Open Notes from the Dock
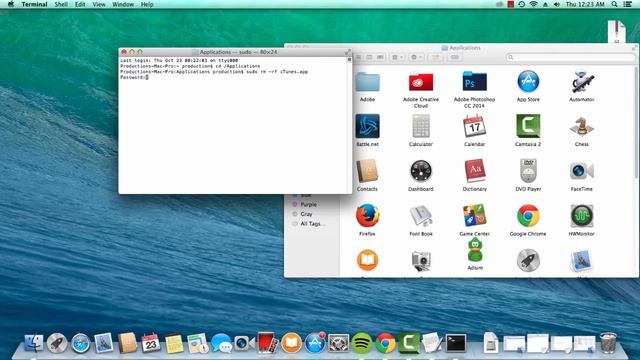The height and width of the screenshot is (360, 640). 174,343
